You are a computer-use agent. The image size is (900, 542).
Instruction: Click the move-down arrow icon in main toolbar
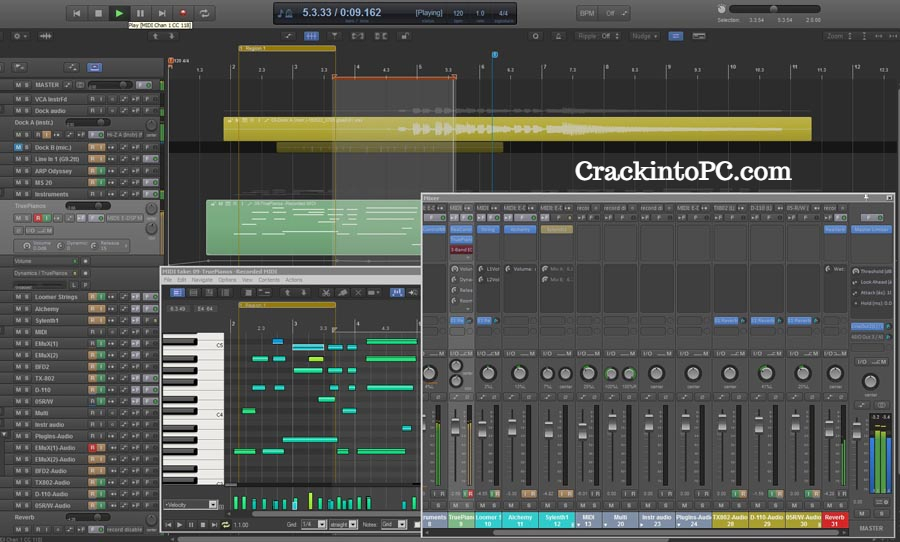[x=171, y=36]
